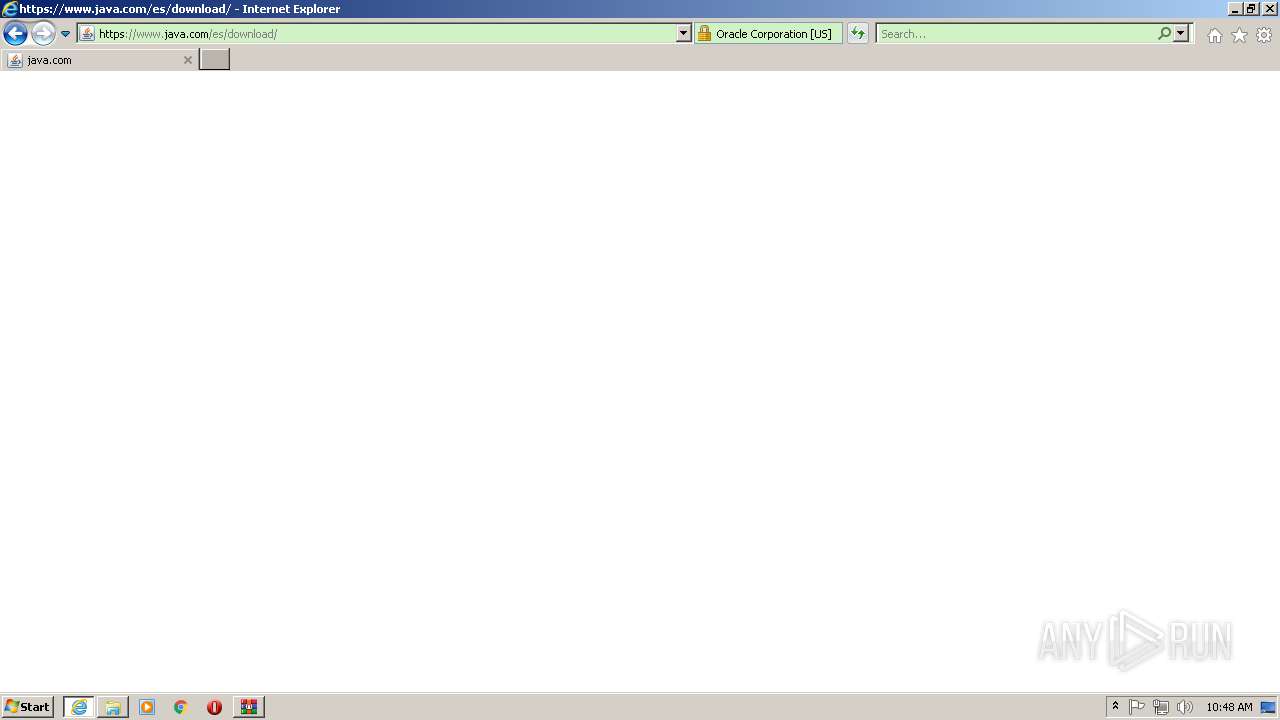Launch Windows Media Player taskbar icon
1280x720 pixels.
(x=147, y=707)
